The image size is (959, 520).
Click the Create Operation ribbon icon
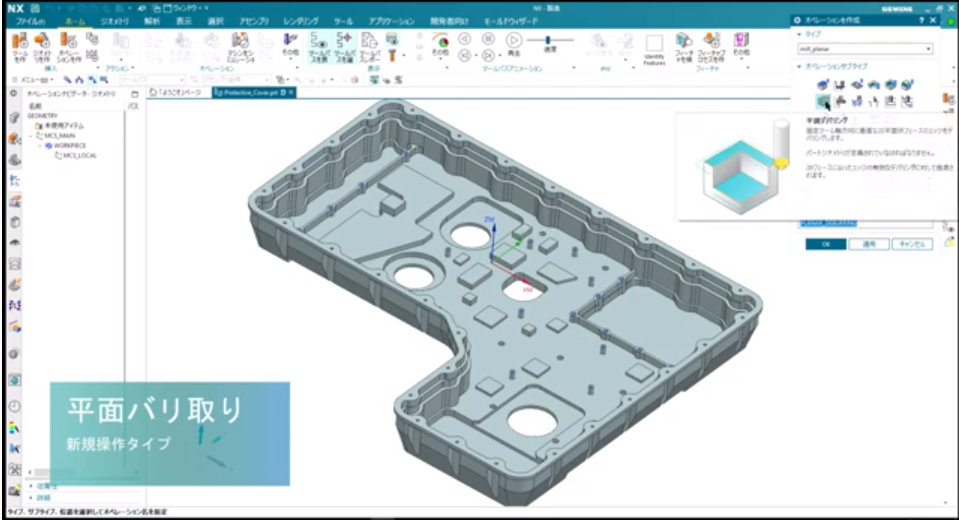(x=68, y=47)
